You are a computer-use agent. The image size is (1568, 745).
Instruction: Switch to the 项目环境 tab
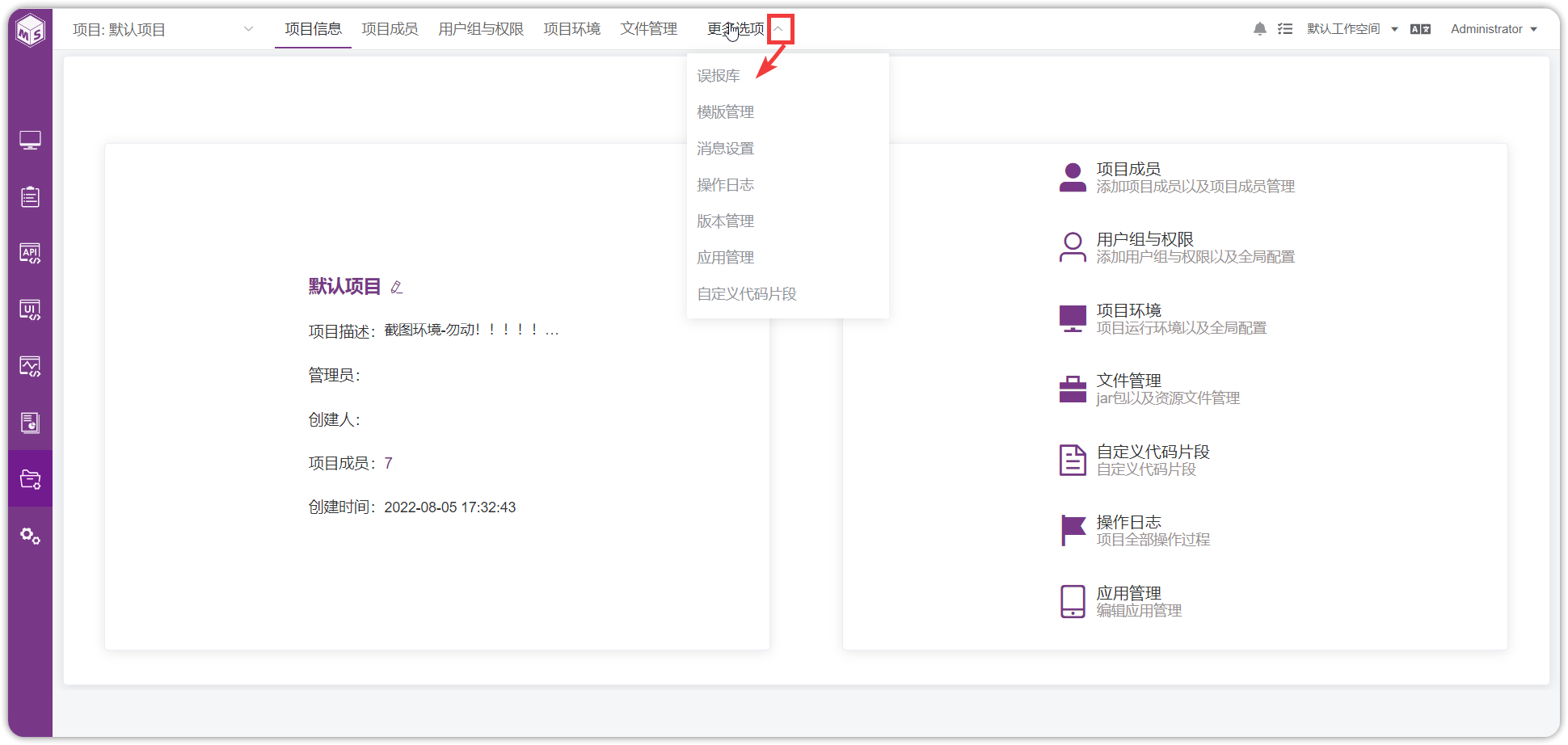click(571, 29)
